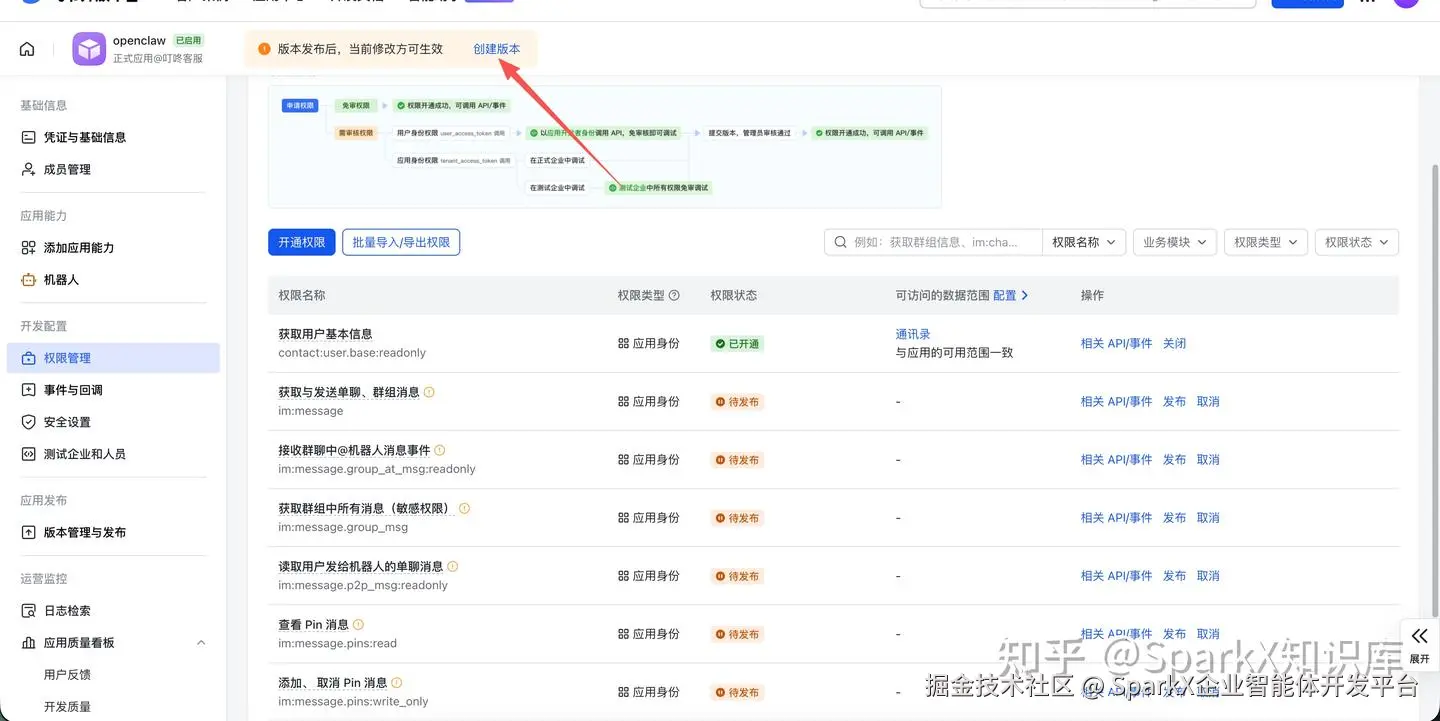Click the help icon beside 权限类型 header
The image size is (1440, 721).
(x=674, y=295)
